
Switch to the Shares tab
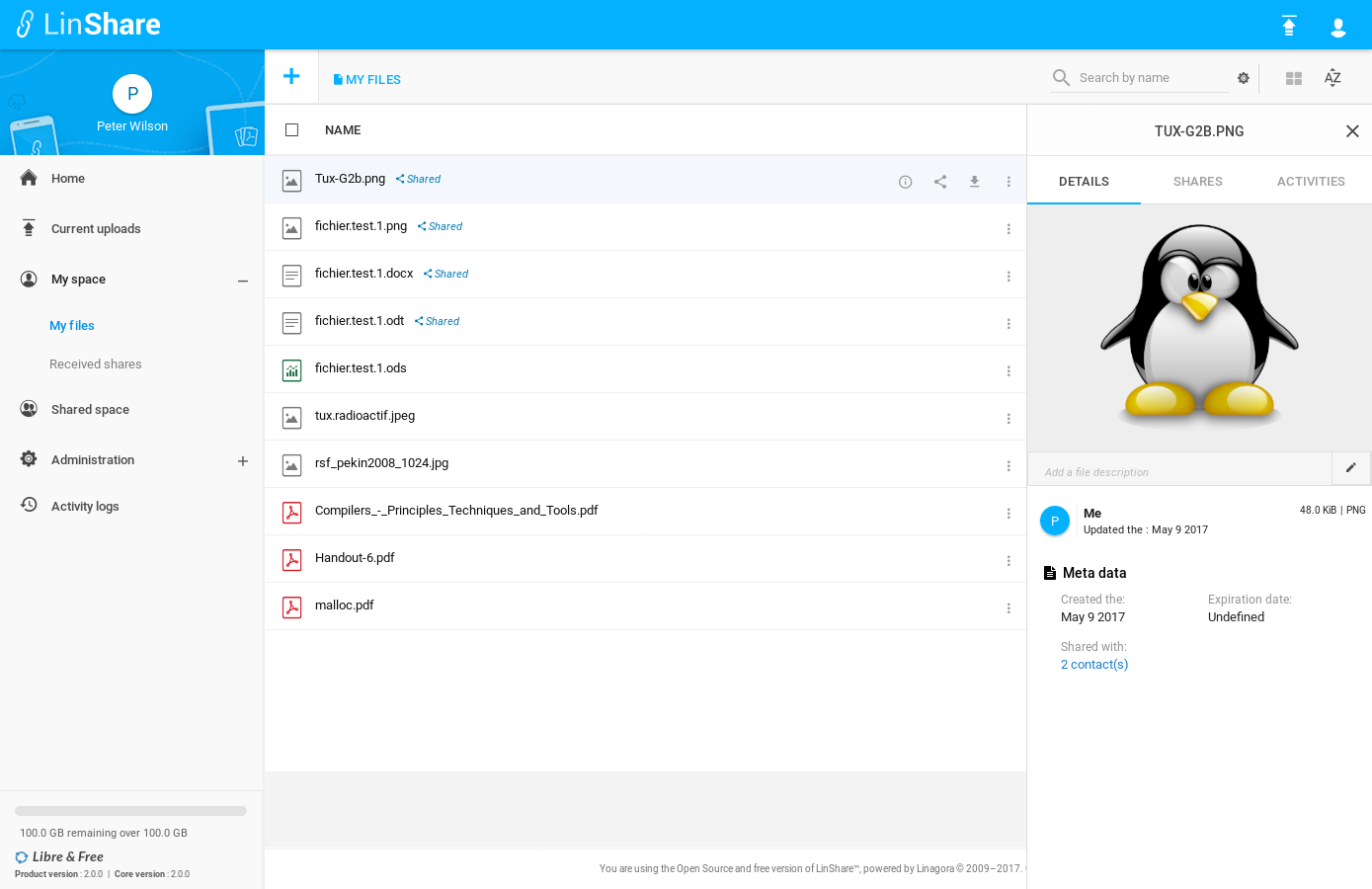point(1197,182)
